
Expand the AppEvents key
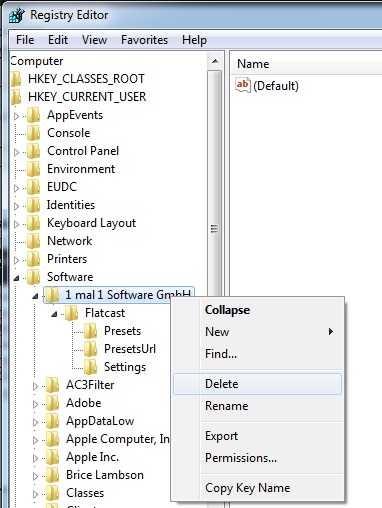pyautogui.click(x=16, y=116)
